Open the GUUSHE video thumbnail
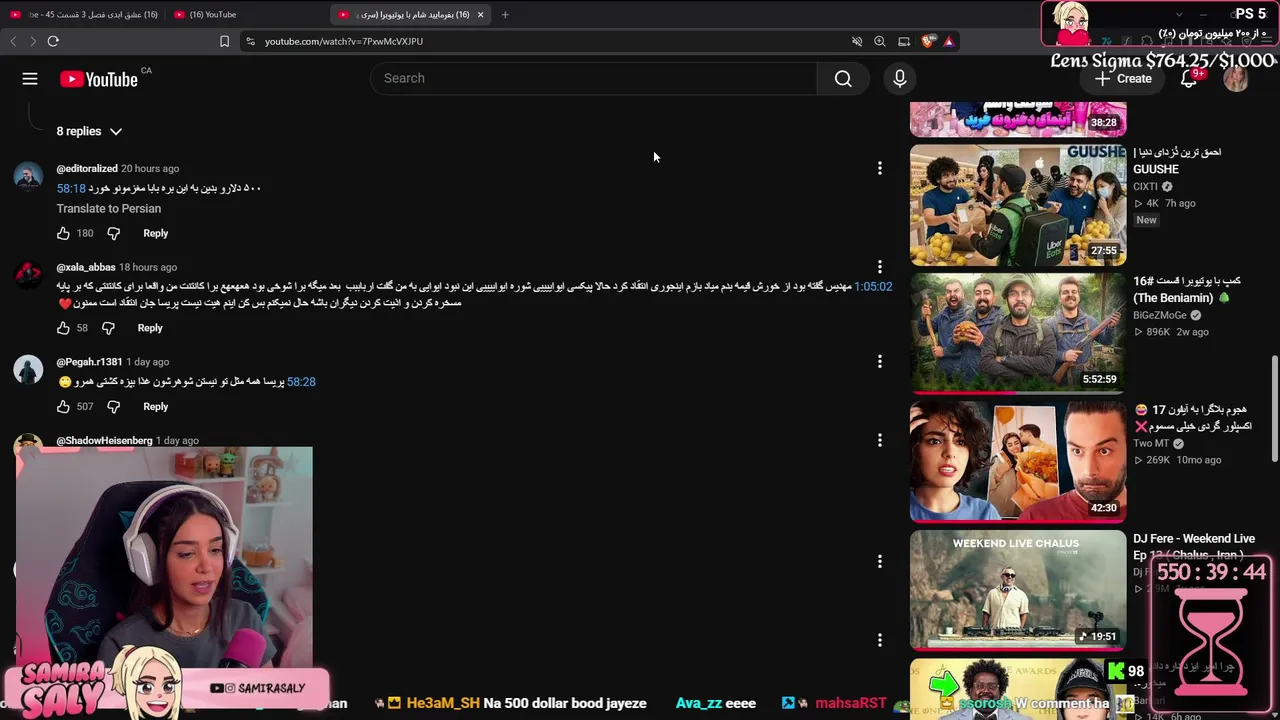This screenshot has height=720, width=1280. coord(1018,205)
